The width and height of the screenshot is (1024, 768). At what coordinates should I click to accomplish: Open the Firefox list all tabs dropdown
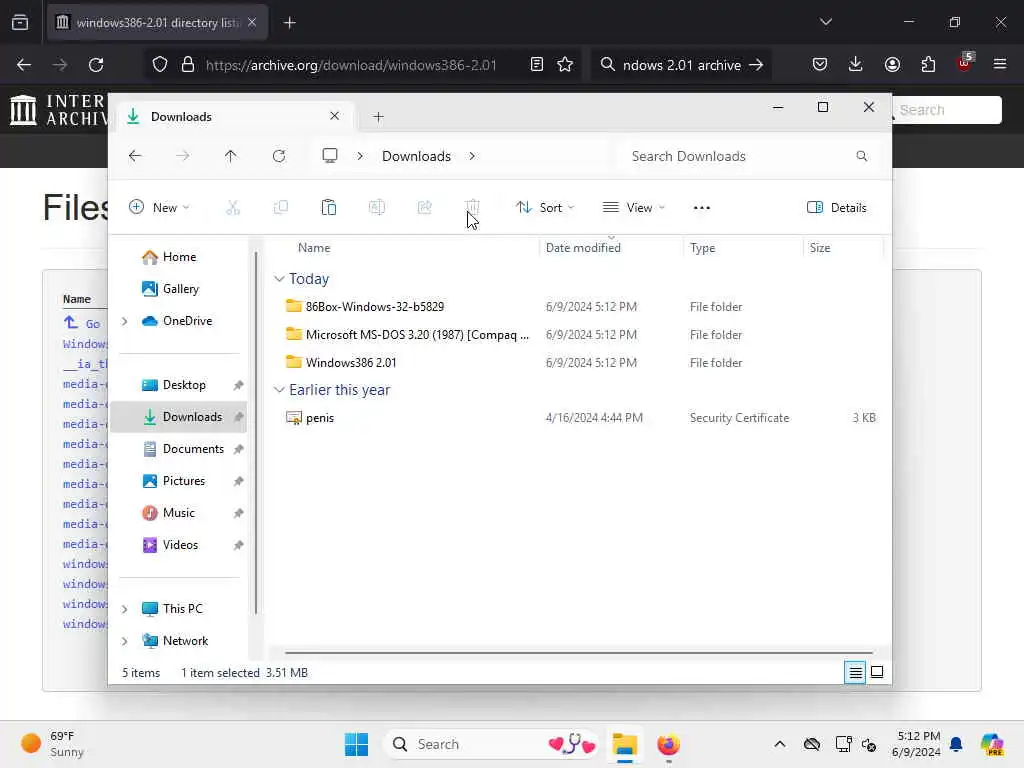[825, 22]
